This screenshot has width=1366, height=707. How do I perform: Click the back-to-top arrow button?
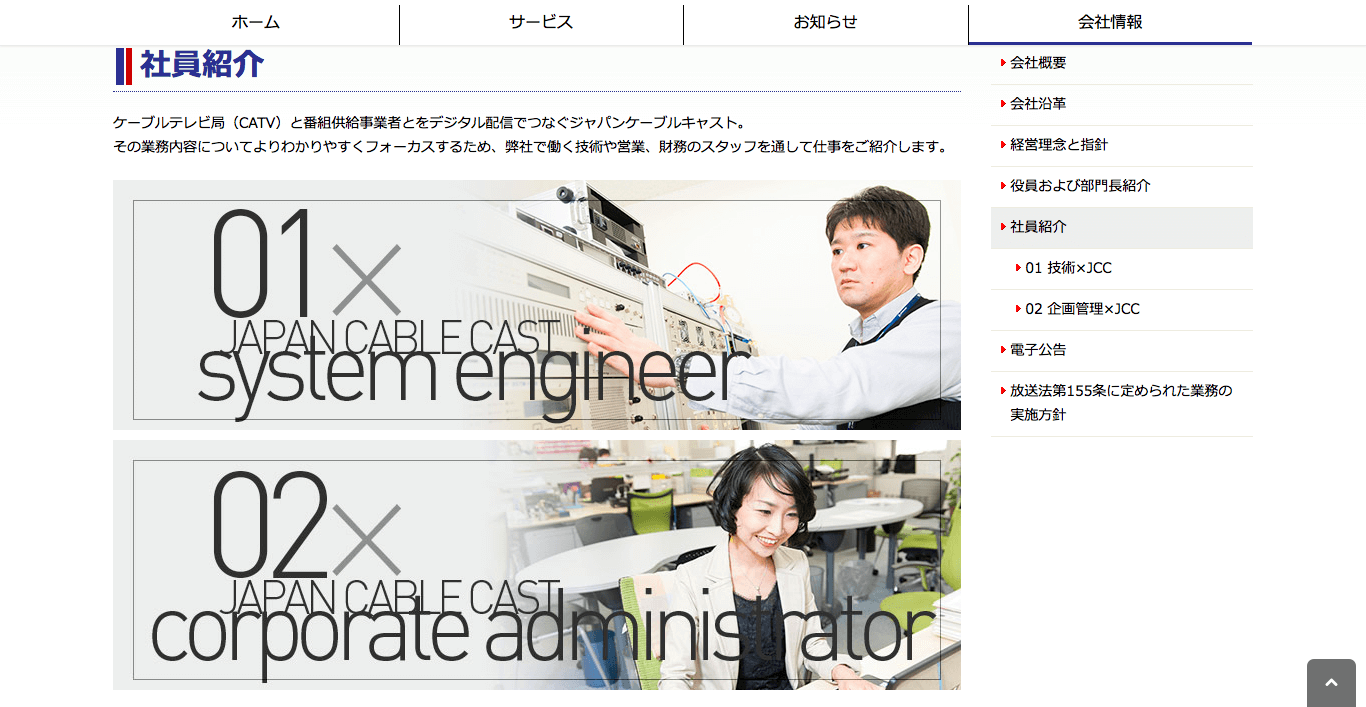pyautogui.click(x=1331, y=683)
